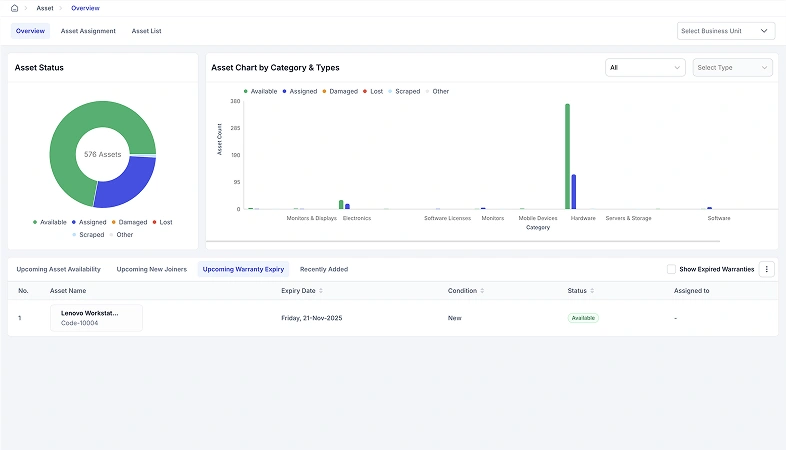786x450 pixels.
Task: Open the three-dot options menu
Action: (x=767, y=269)
